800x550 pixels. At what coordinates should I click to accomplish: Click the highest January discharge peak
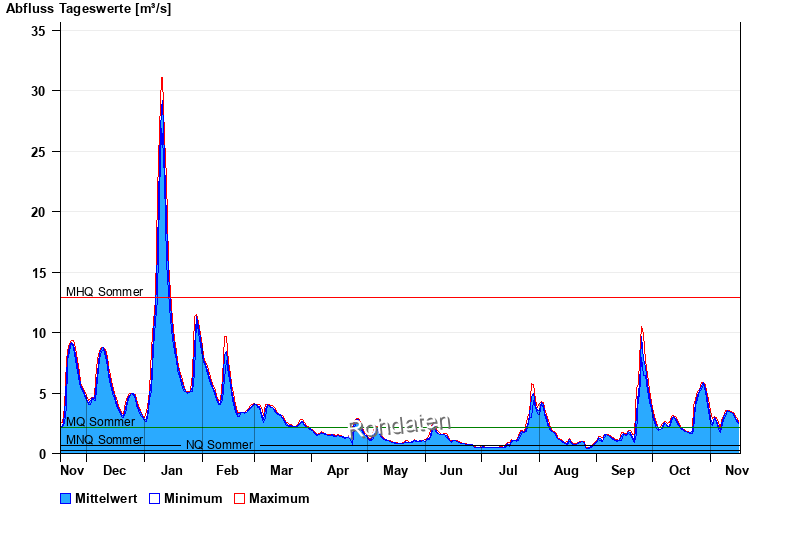click(162, 79)
